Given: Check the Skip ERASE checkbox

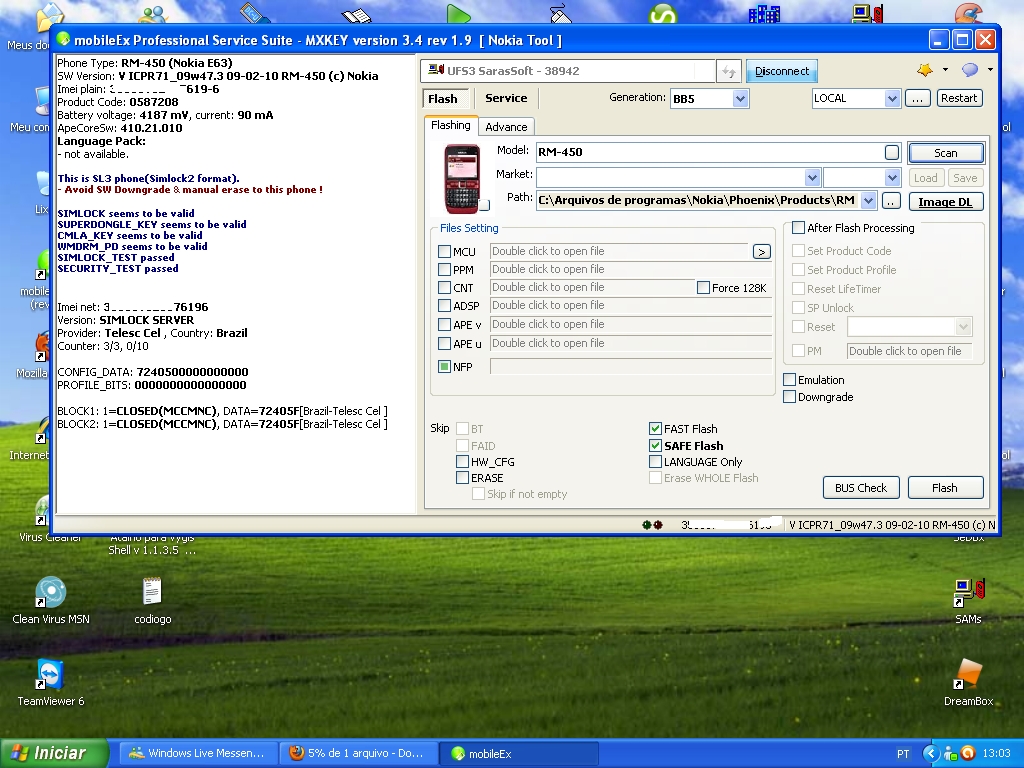Looking at the screenshot, I should (x=462, y=477).
